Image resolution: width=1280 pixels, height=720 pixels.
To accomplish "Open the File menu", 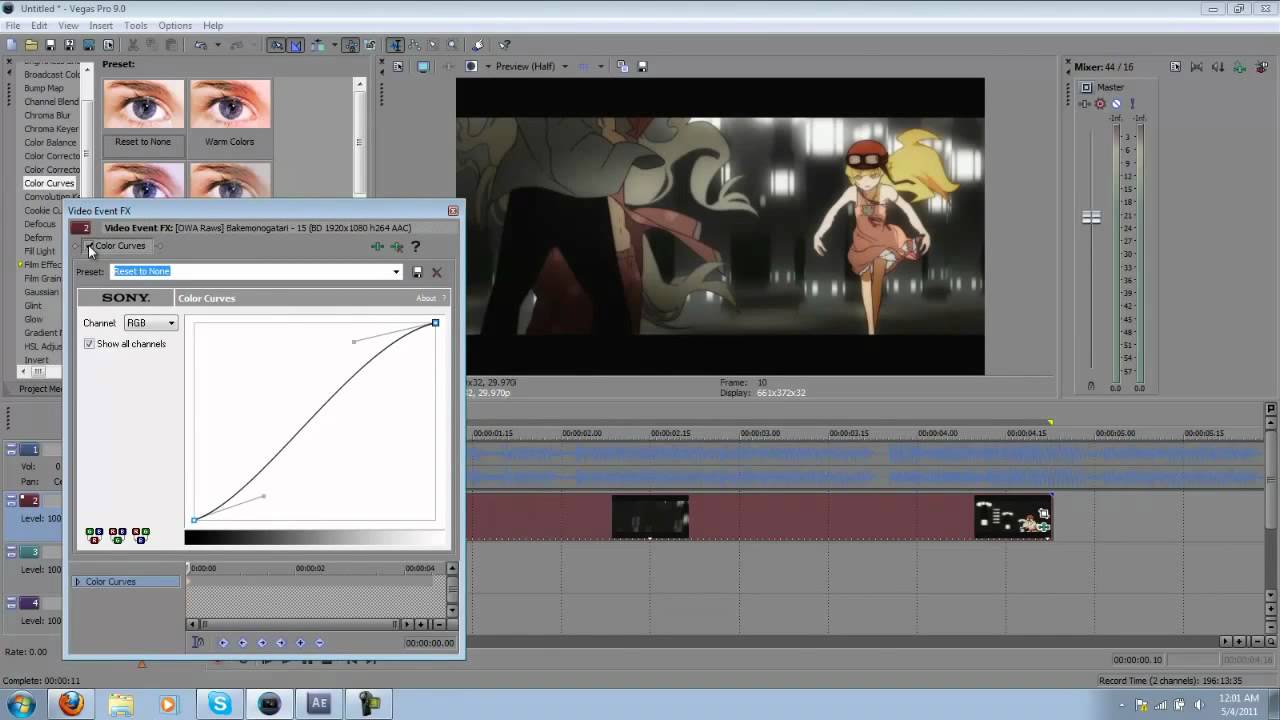I will click(12, 25).
